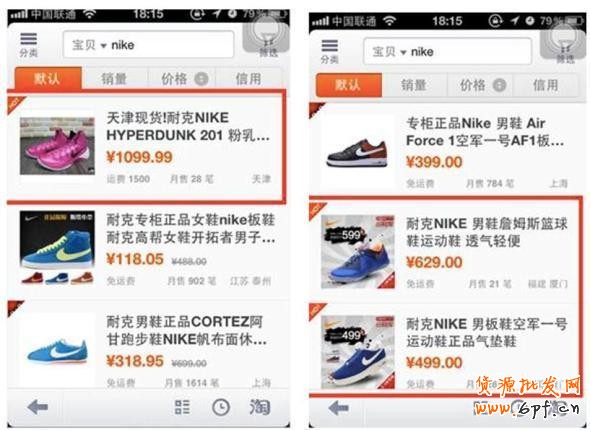Image resolution: width=590 pixels, height=430 pixels.
Task: Tap the 筛选 filter icon in left phone
Action: tap(267, 38)
